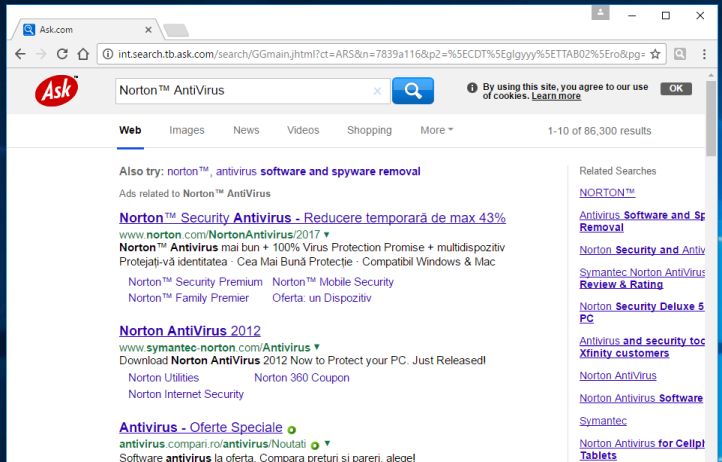This screenshot has width=722, height=462.
Task: Open the browser home page icon
Action: (x=83, y=54)
